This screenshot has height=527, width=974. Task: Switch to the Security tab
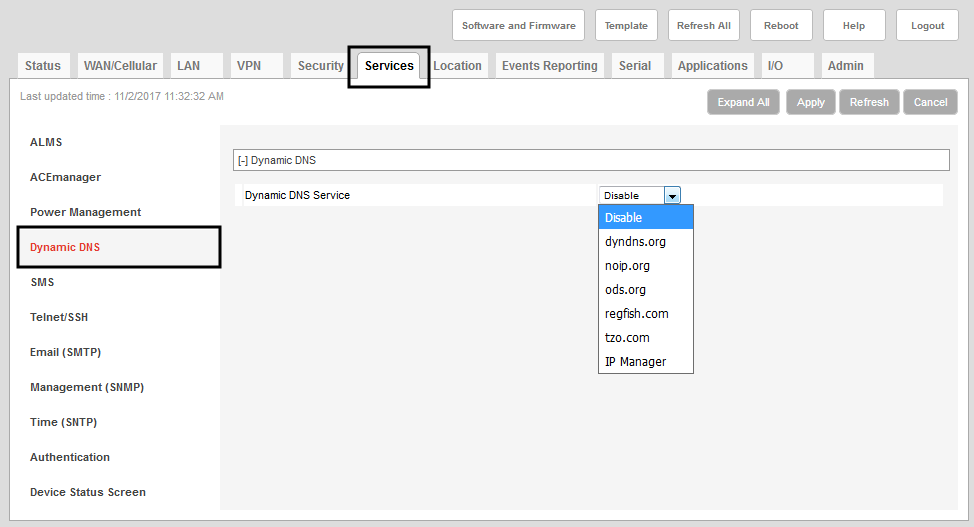click(320, 66)
